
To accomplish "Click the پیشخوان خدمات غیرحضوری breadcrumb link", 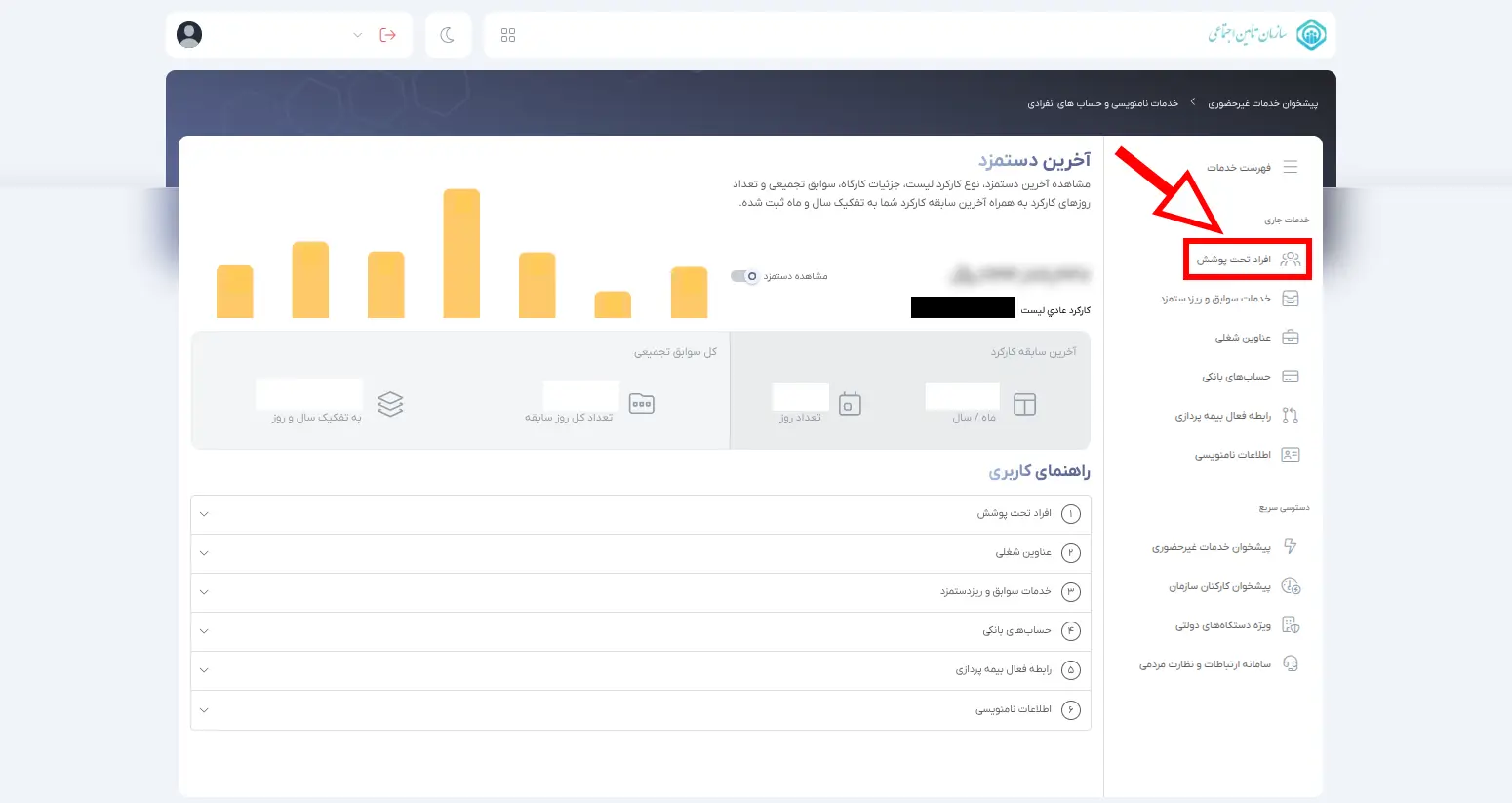I will 1262,103.
